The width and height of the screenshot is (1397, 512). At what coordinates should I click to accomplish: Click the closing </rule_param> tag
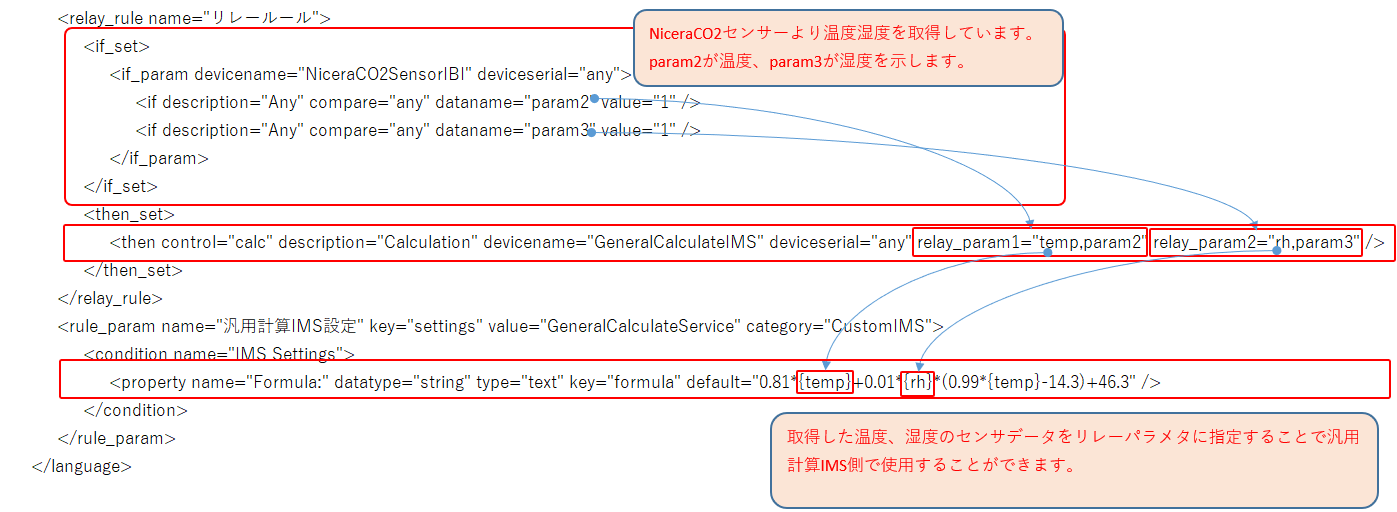tap(117, 437)
